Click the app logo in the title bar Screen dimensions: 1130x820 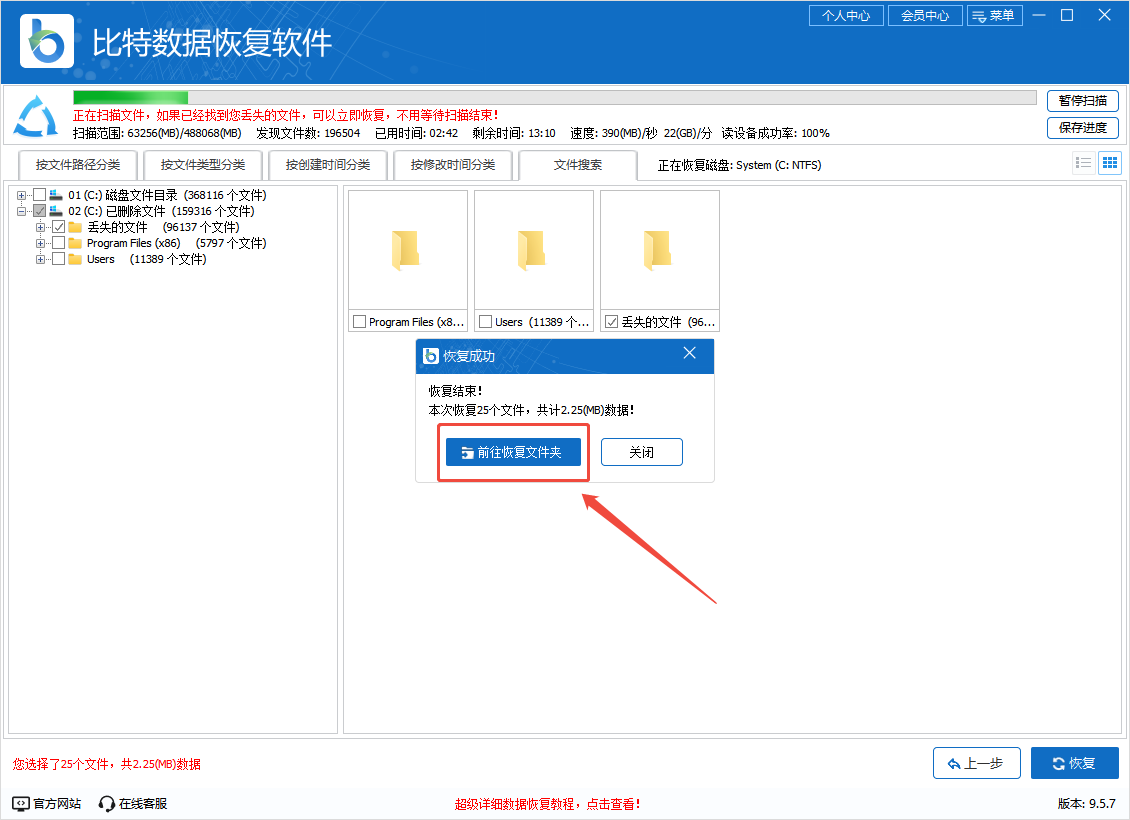pyautogui.click(x=47, y=41)
